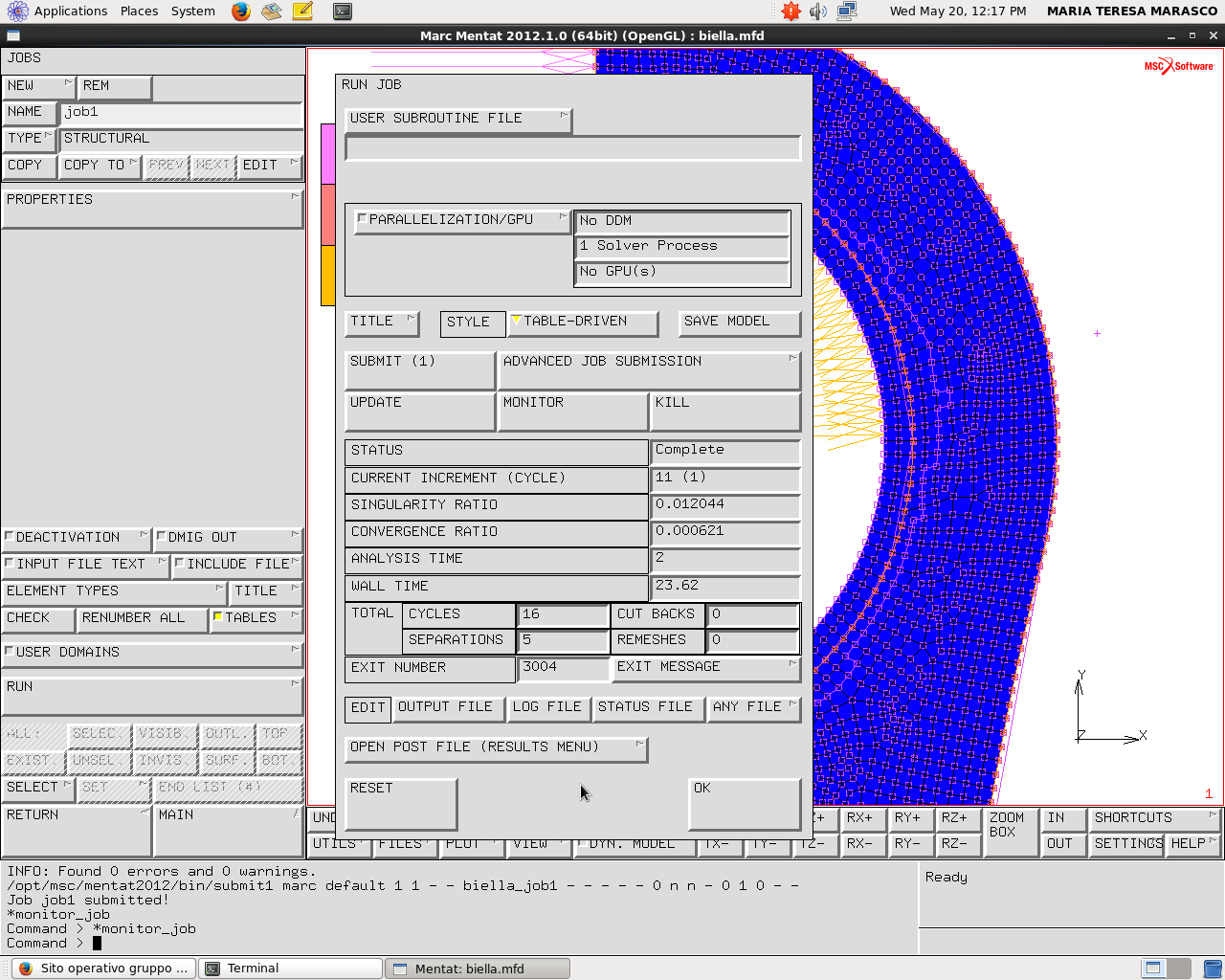Screen dimensions: 1225x980
Task: Open POST FILE (RESULTS MENU)
Action: click(496, 748)
